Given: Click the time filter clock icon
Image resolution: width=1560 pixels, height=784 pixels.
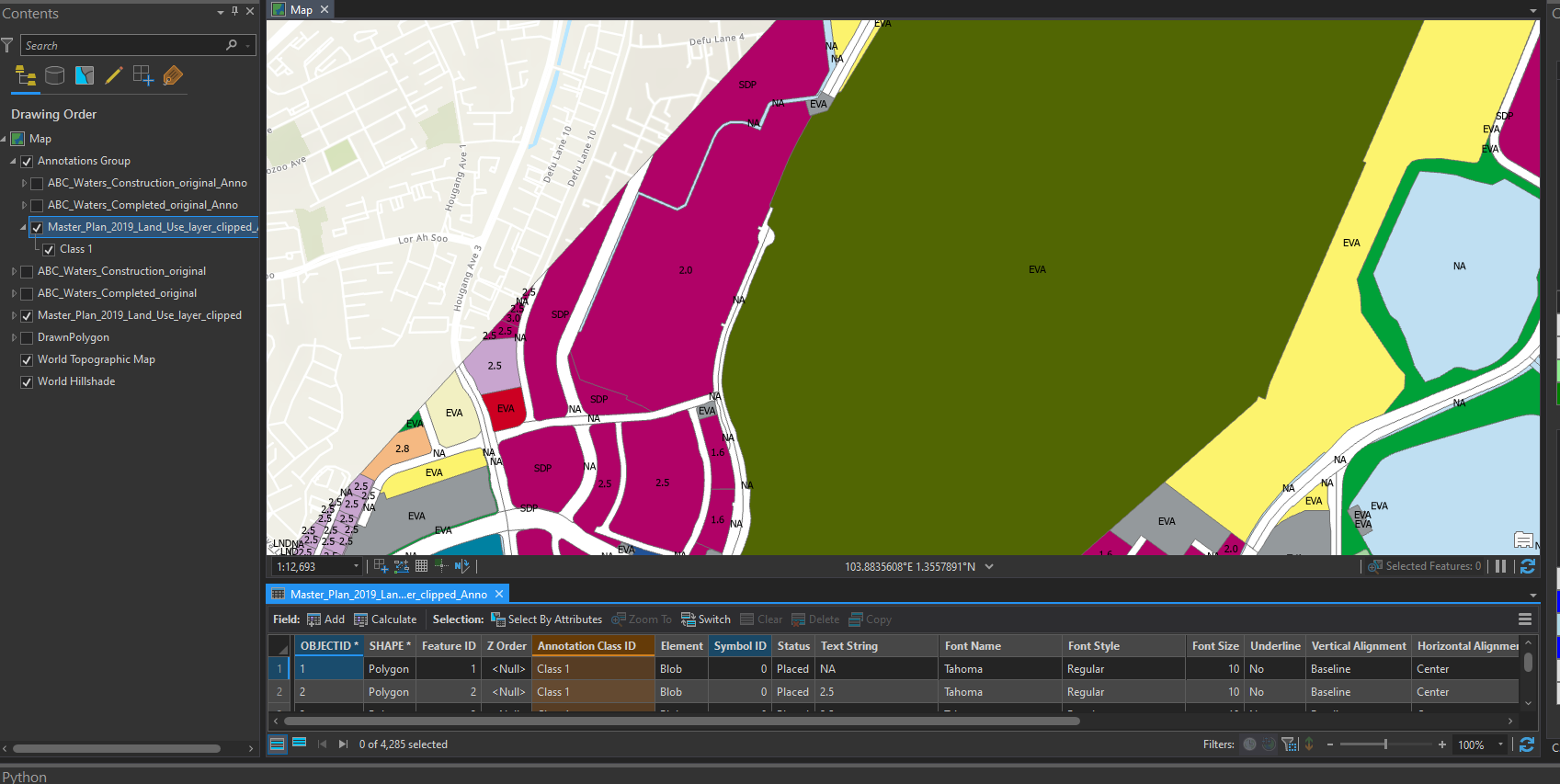Looking at the screenshot, I should 1249,744.
